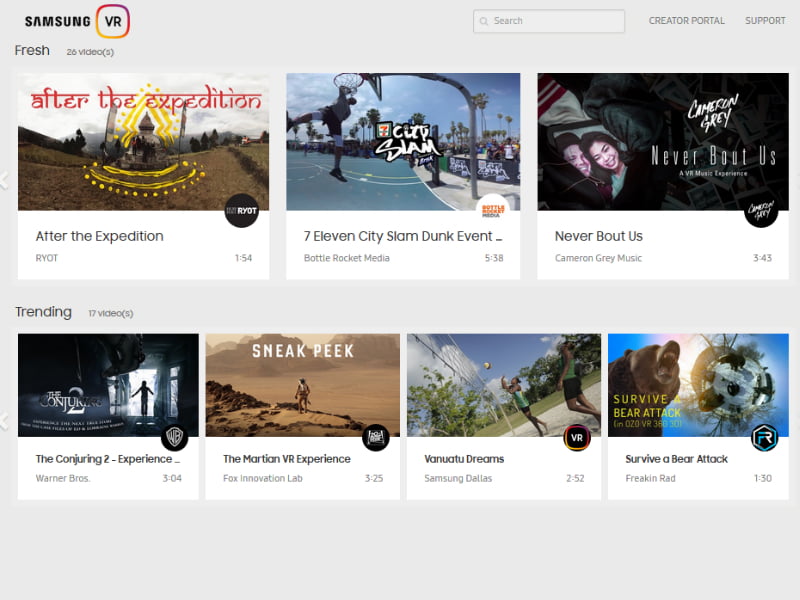This screenshot has width=800, height=600.
Task: Select the Vanuatu Dreams video title
Action: tap(464, 459)
